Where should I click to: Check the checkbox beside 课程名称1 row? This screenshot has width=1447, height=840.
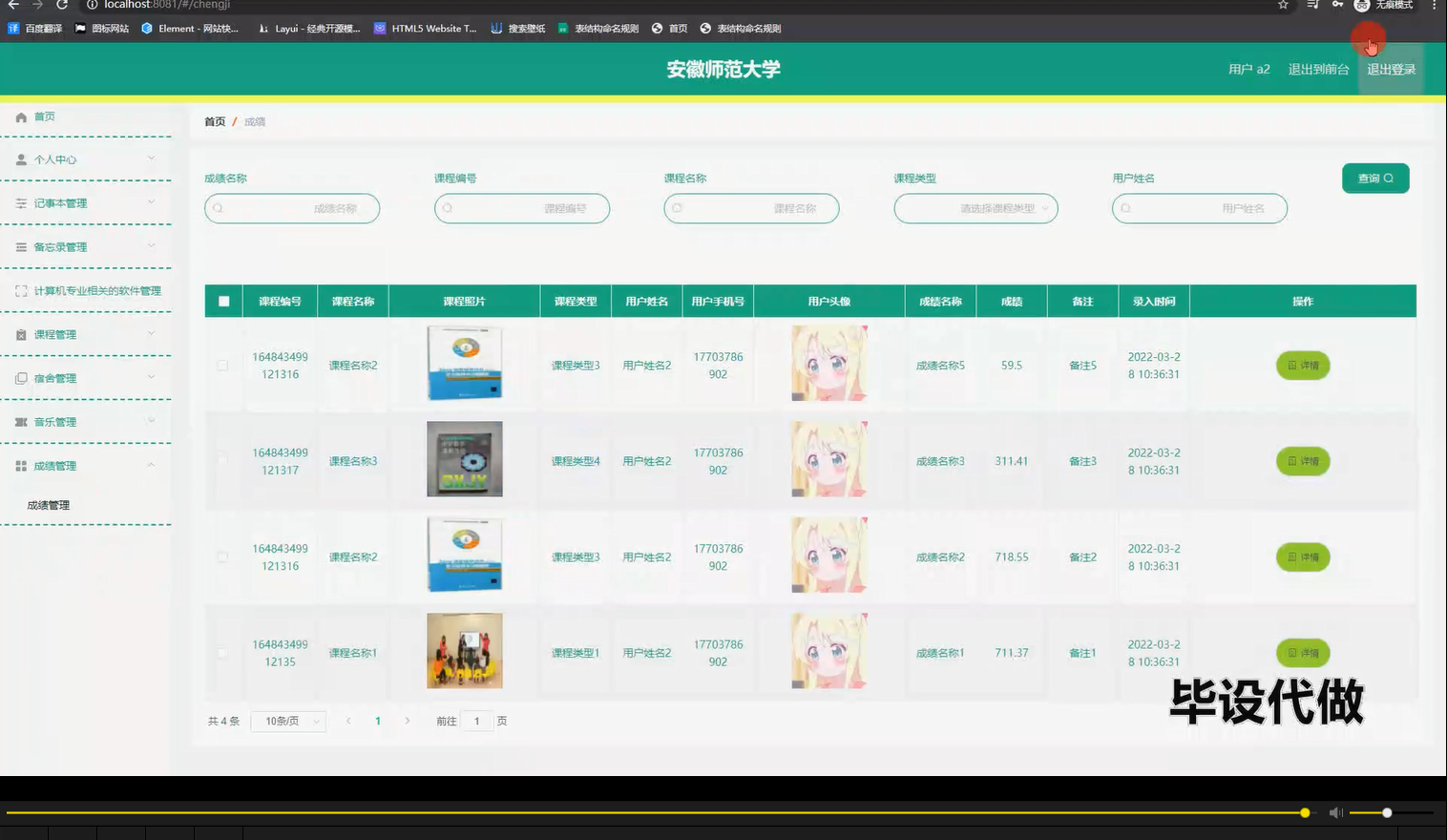222,653
